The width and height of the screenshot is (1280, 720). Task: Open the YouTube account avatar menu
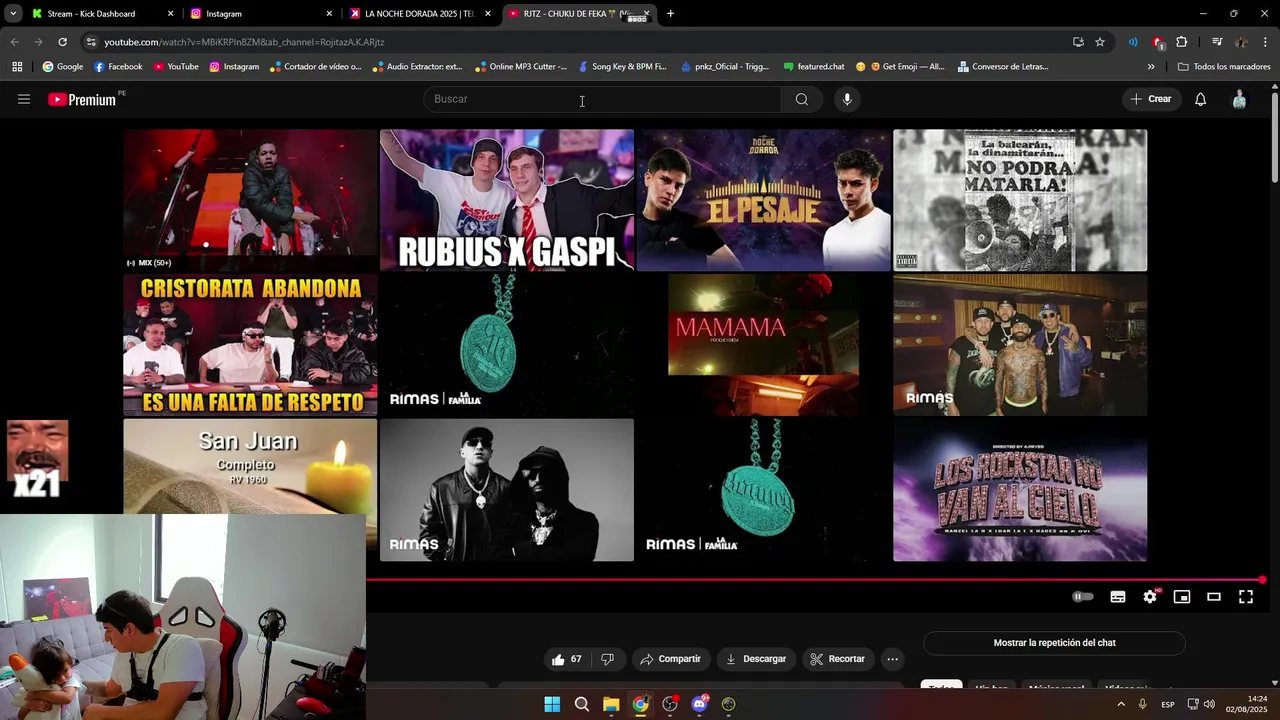click(x=1240, y=99)
